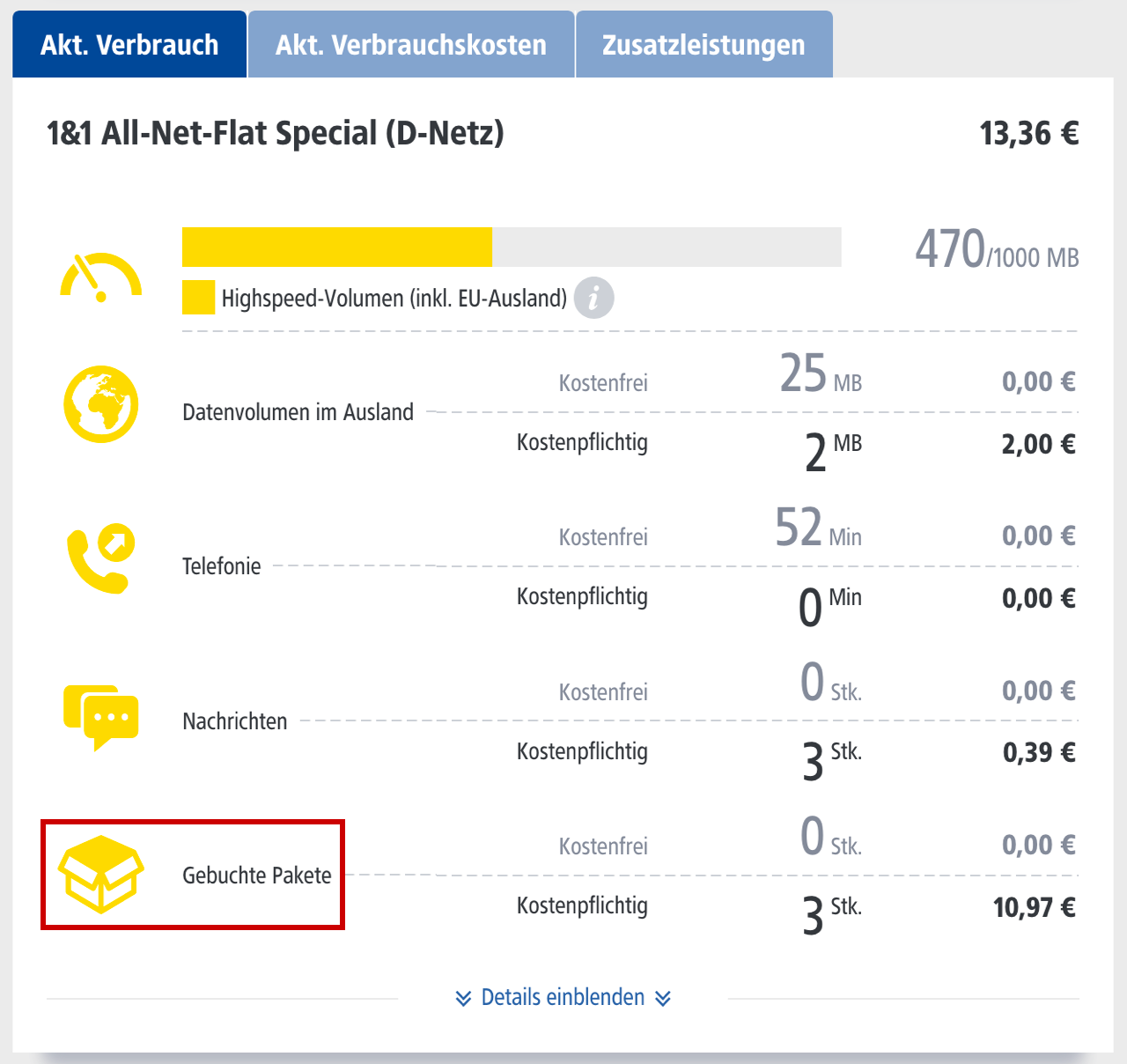The image size is (1127, 1064).
Task: Click the yellow legend square for Highspeed-Volumen
Action: tap(198, 298)
